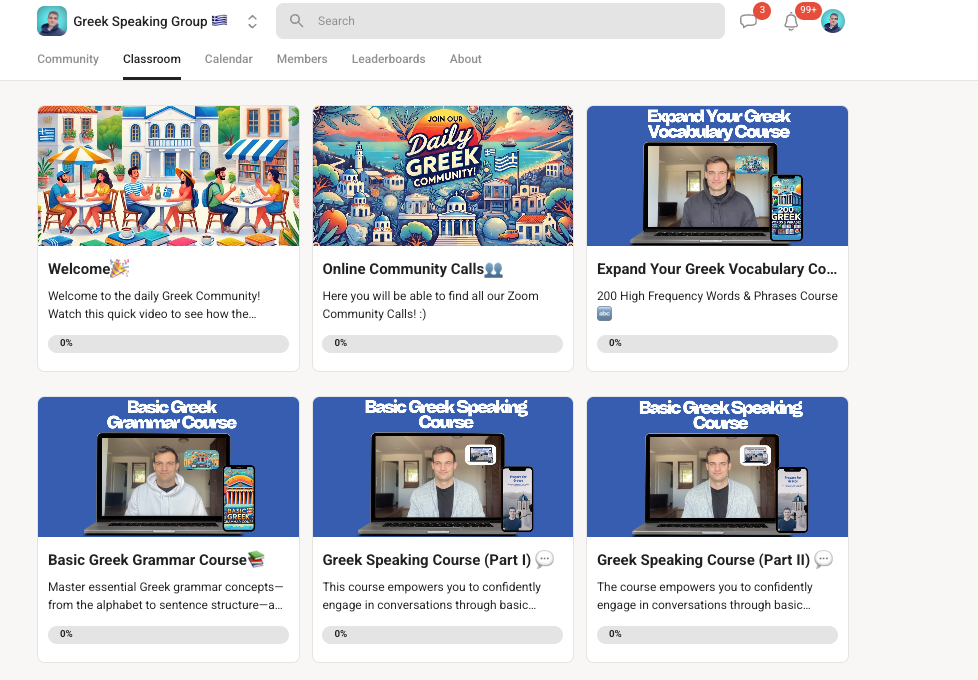This screenshot has height=680, width=978.
Task: Switch to the Community tab
Action: point(68,59)
